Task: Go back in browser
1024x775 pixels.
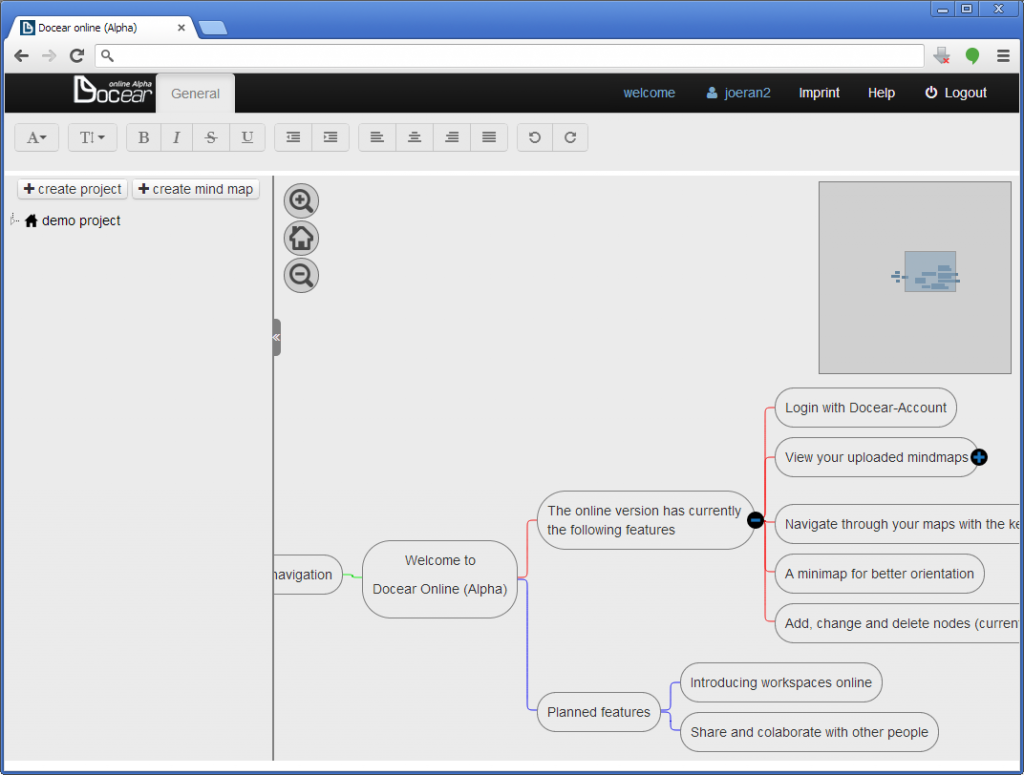Action: (22, 55)
